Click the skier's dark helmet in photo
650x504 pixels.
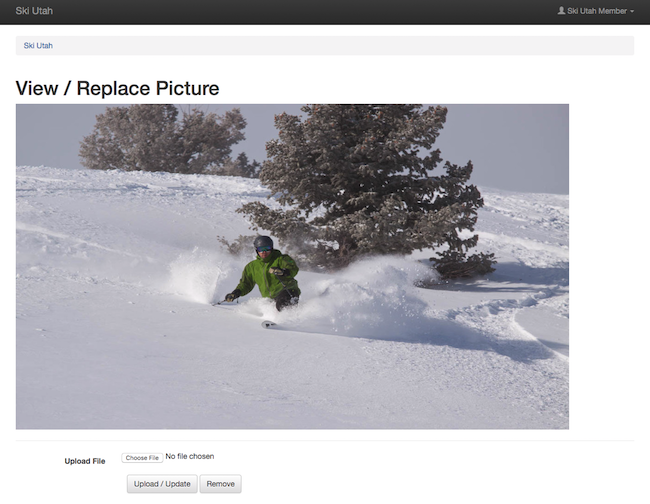click(263, 243)
